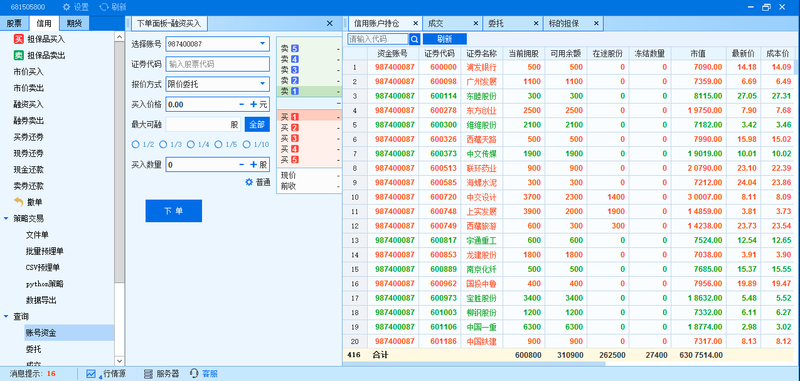Open 服务器 server icon in status bar
800x381 pixels.
pyautogui.click(x=148, y=374)
